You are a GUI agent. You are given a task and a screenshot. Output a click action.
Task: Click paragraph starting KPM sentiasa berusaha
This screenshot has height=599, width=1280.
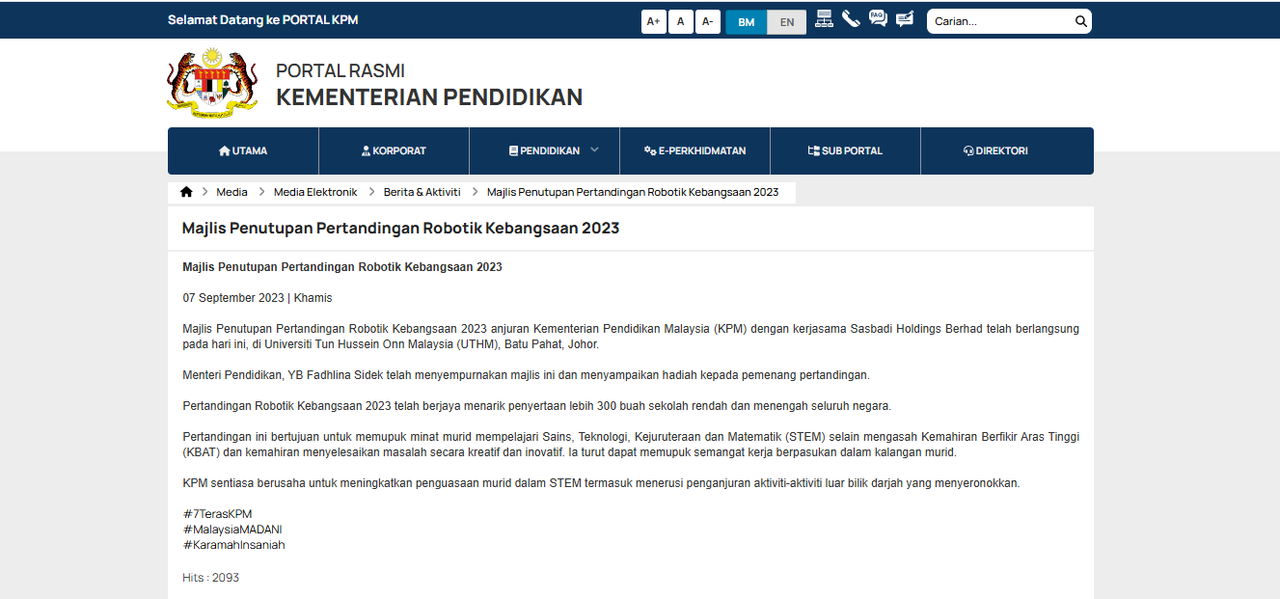click(601, 483)
